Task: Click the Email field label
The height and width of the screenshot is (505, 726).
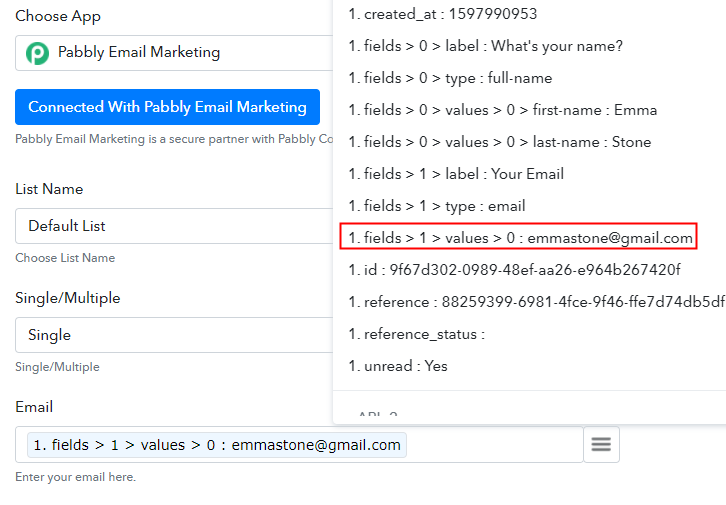Action: pyautogui.click(x=34, y=407)
